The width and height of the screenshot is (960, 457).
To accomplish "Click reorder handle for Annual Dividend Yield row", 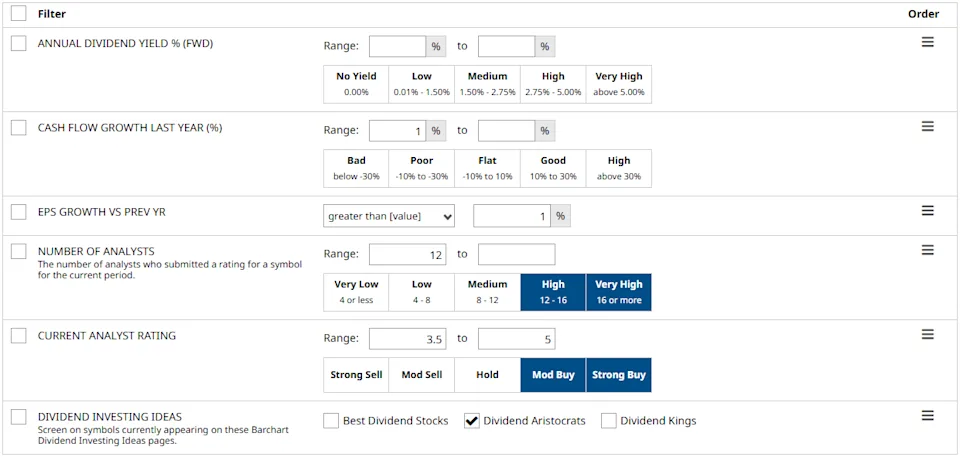I will click(x=927, y=42).
